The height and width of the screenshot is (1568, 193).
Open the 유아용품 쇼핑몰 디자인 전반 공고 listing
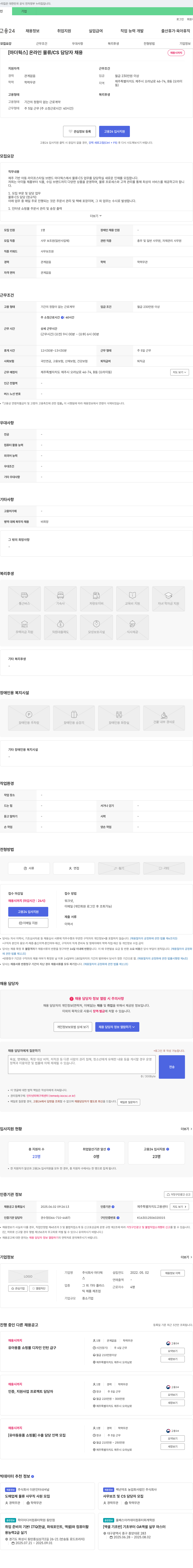tap(32, 1348)
